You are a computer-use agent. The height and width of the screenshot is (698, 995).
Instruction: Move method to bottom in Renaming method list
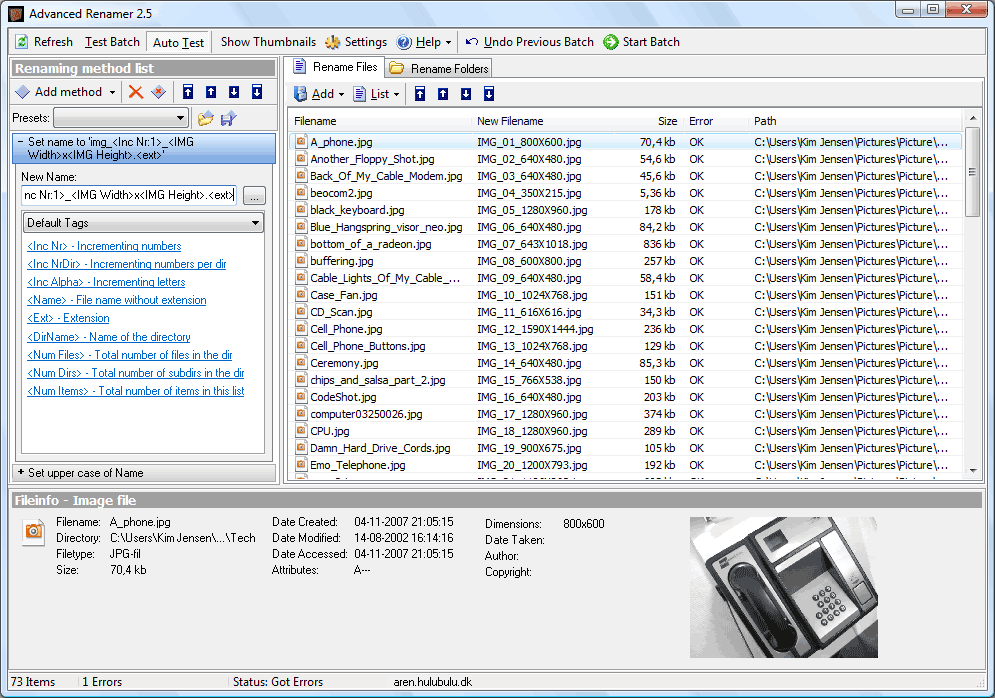(257, 92)
